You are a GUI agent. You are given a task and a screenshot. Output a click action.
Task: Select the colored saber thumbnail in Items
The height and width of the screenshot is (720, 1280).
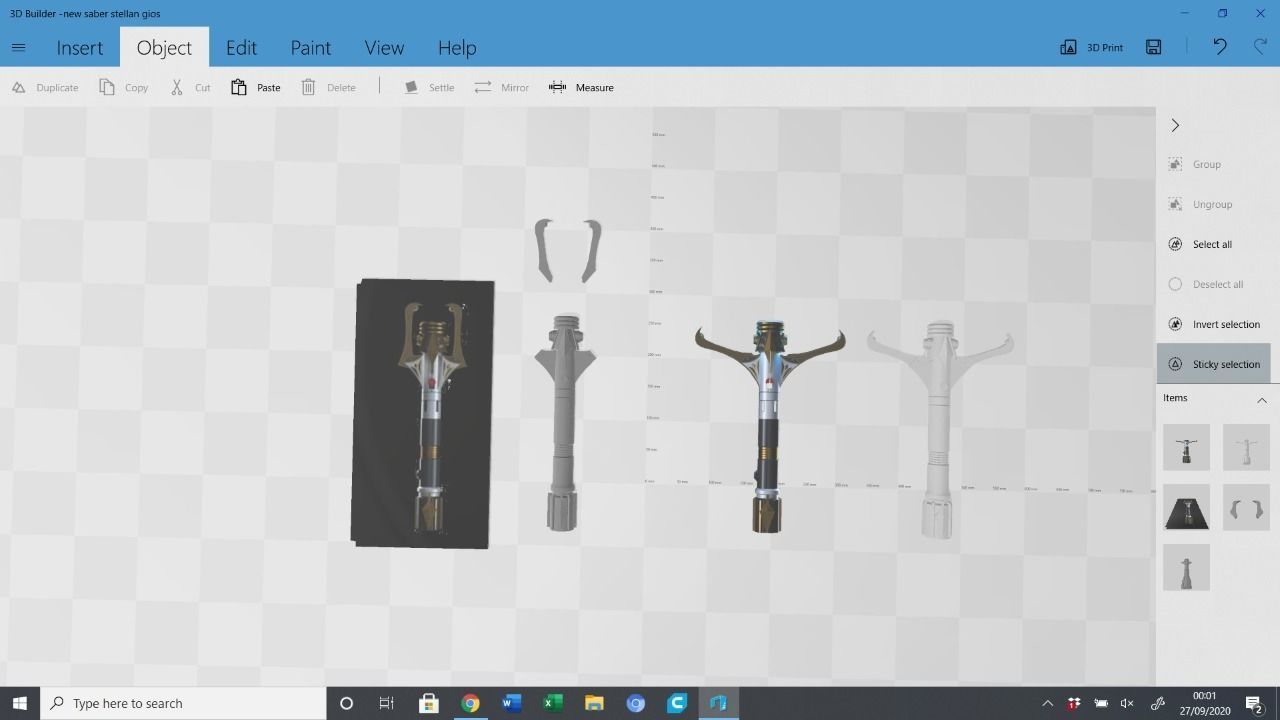[x=1186, y=448]
